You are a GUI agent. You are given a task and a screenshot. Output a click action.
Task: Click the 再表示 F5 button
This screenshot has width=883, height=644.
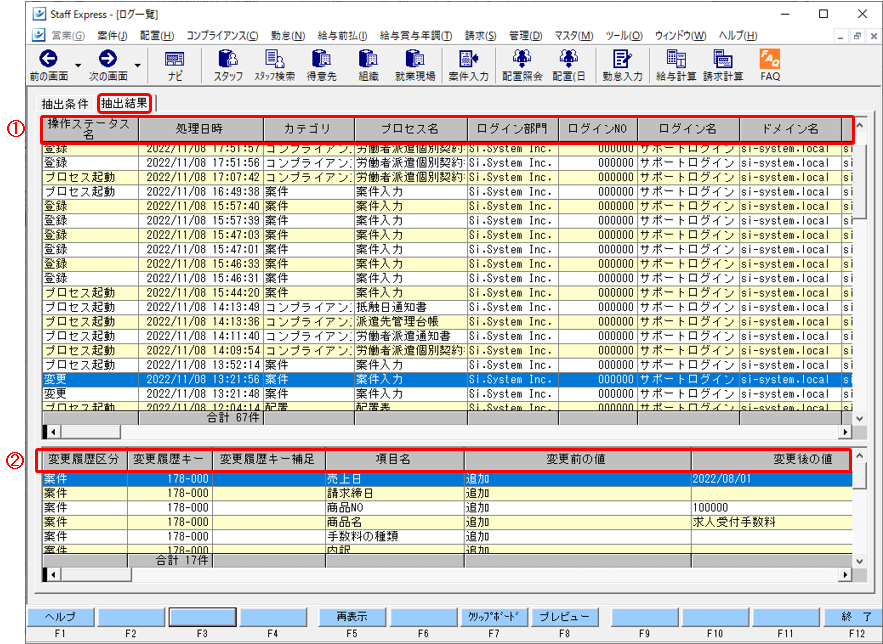click(352, 617)
